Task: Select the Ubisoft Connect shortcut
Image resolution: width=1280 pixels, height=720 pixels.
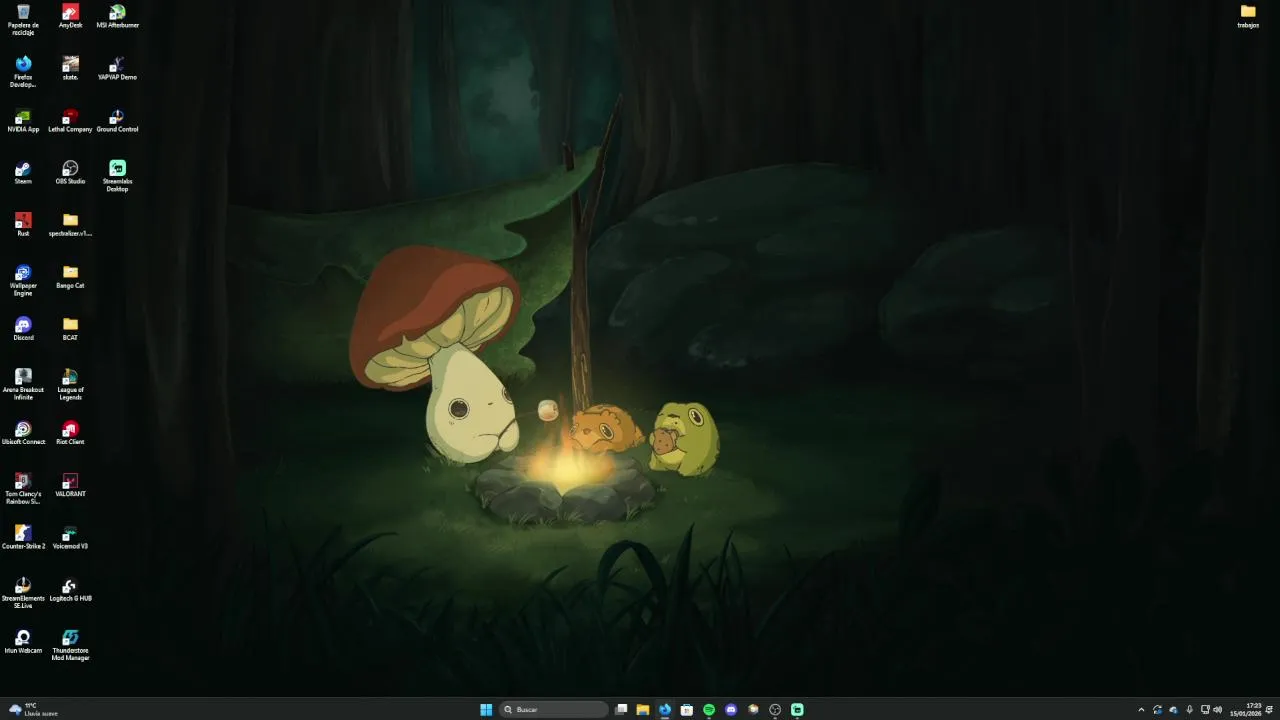Action: coord(23,432)
